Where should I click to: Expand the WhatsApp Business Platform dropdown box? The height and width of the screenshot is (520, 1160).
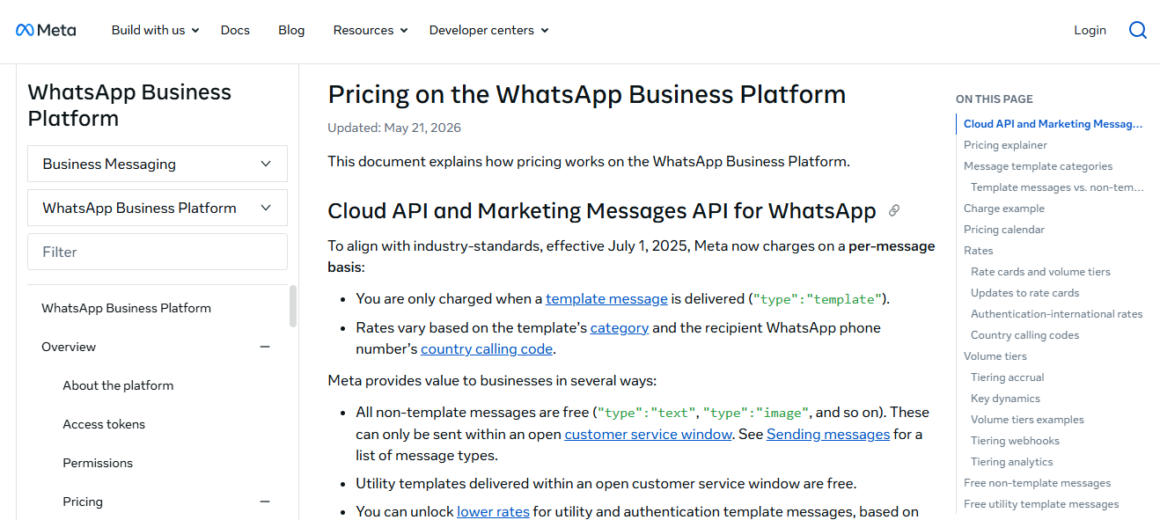[x=158, y=208]
